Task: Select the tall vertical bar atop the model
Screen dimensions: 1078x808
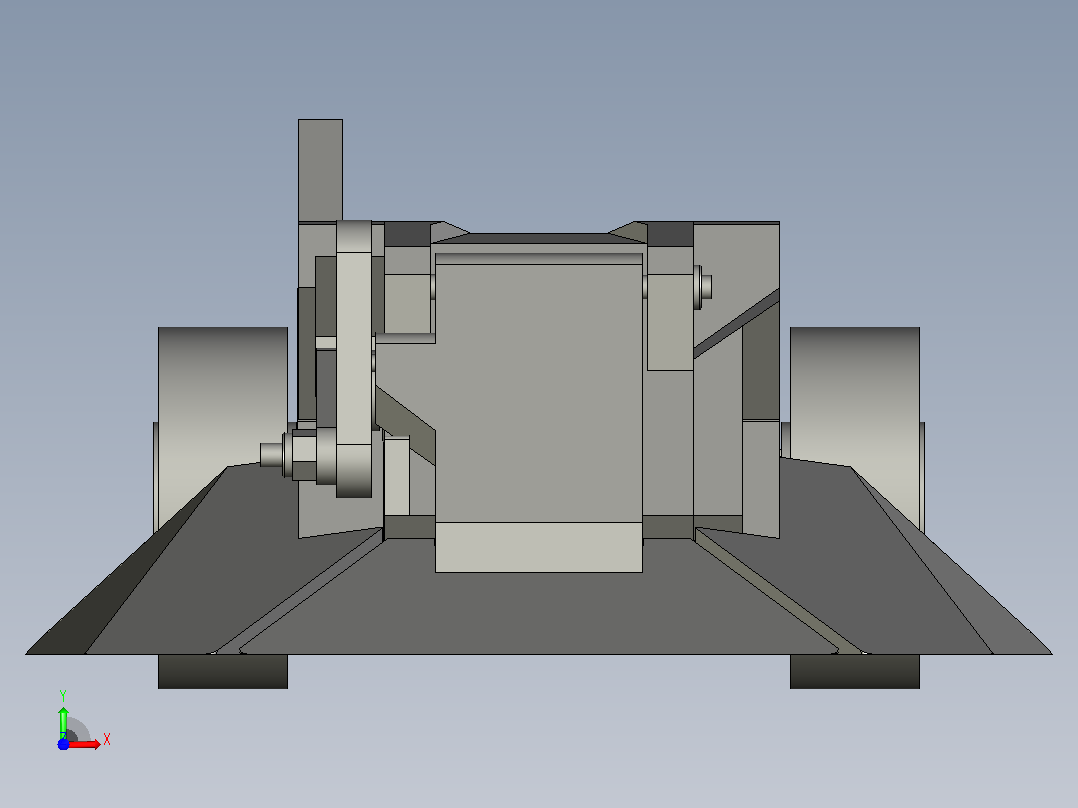Action: coord(320,171)
